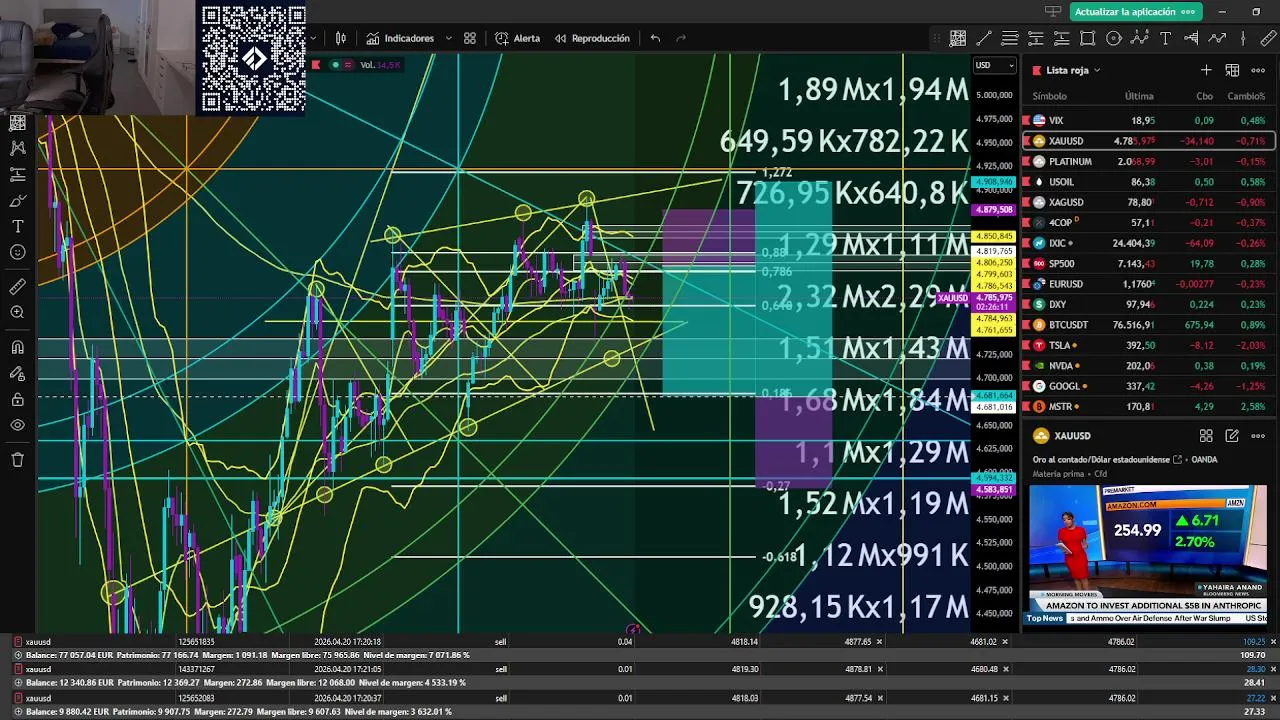
Task: Undo the last chart action
Action: point(655,38)
